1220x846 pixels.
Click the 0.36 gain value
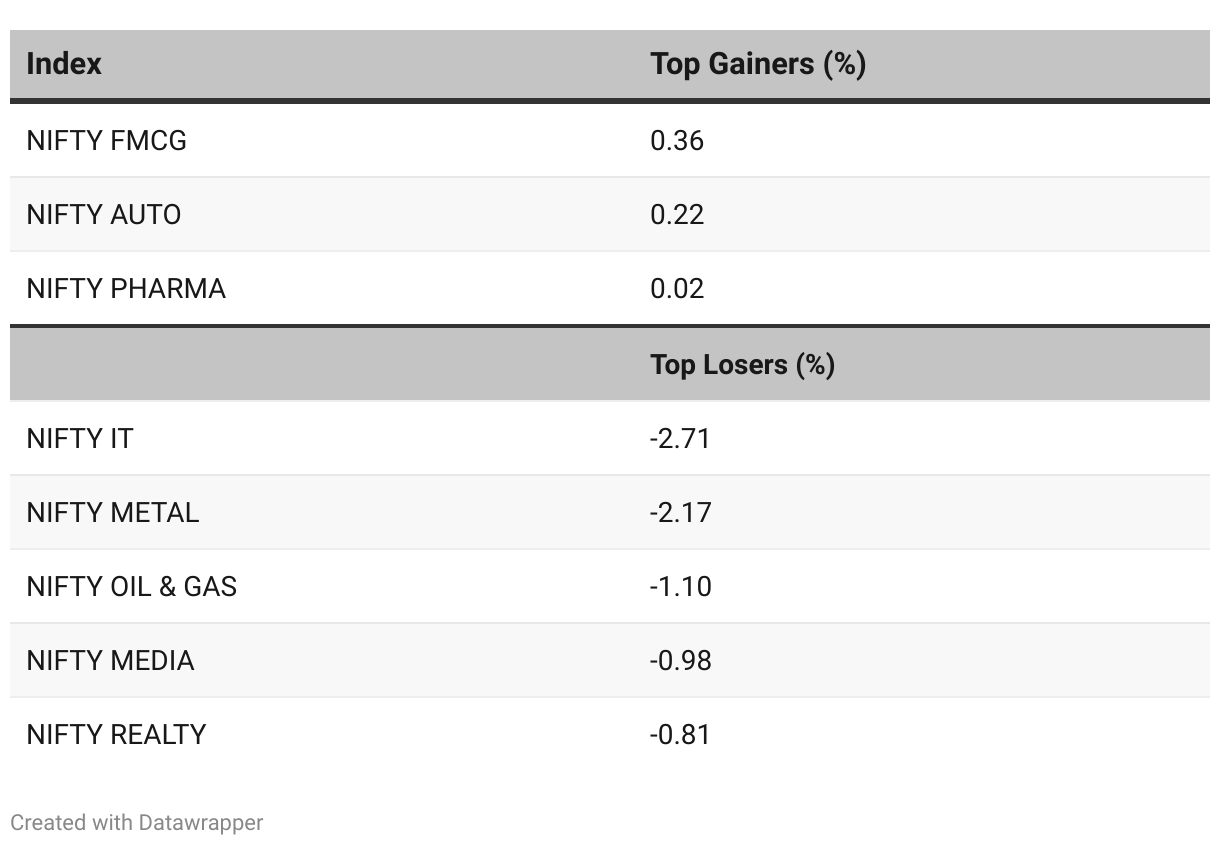pos(677,141)
